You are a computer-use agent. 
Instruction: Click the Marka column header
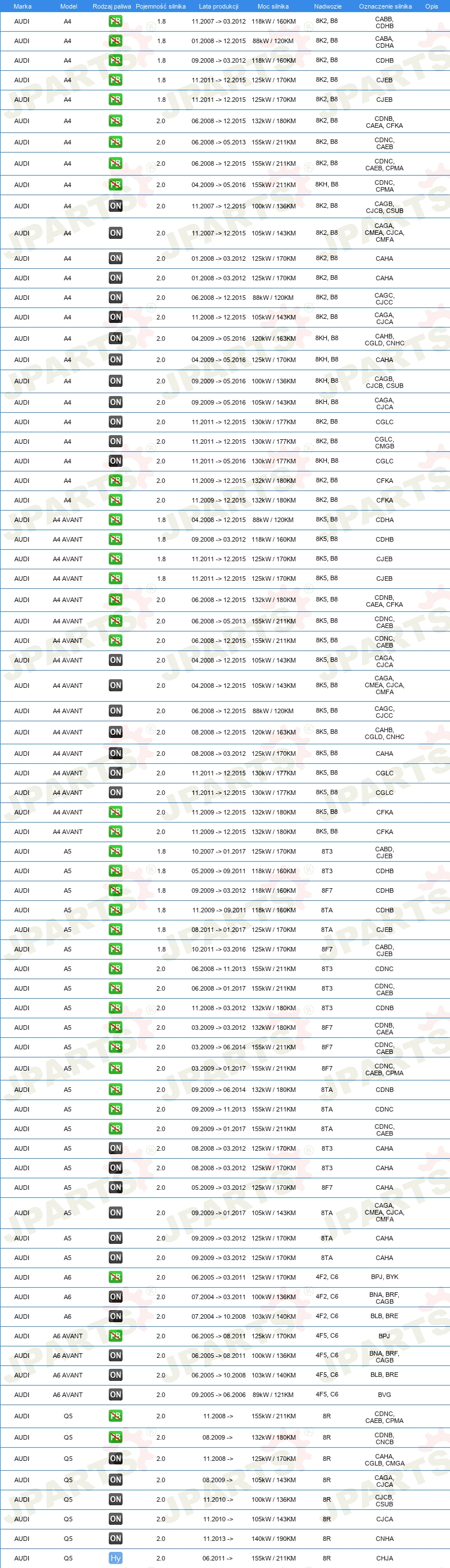[22, 6]
